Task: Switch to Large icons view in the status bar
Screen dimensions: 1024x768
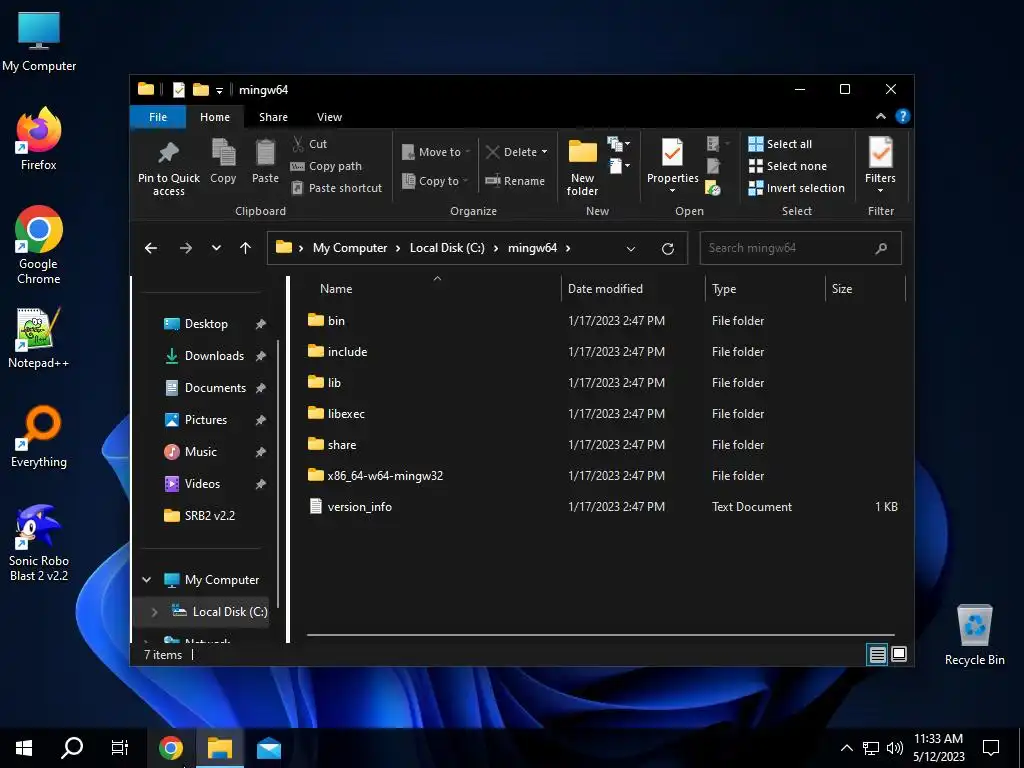Action: 899,654
